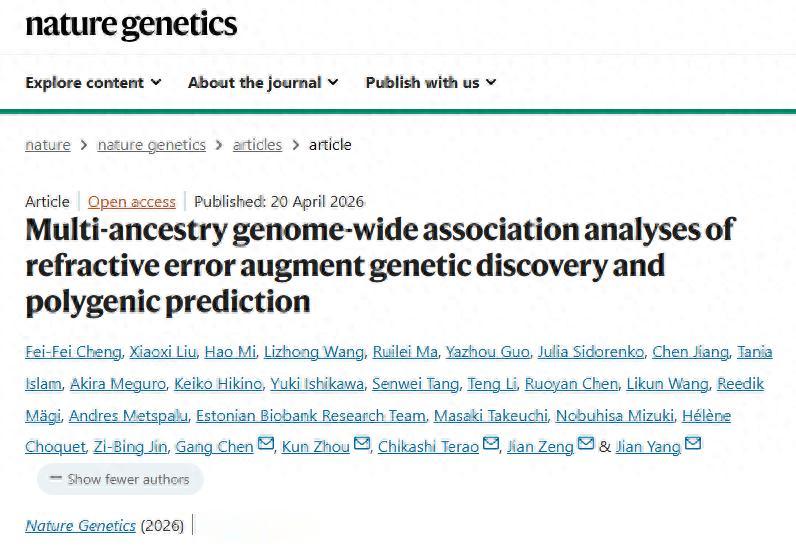Image resolution: width=796 pixels, height=559 pixels.
Task: Collapse list with Show fewer authors
Action: coord(120,479)
